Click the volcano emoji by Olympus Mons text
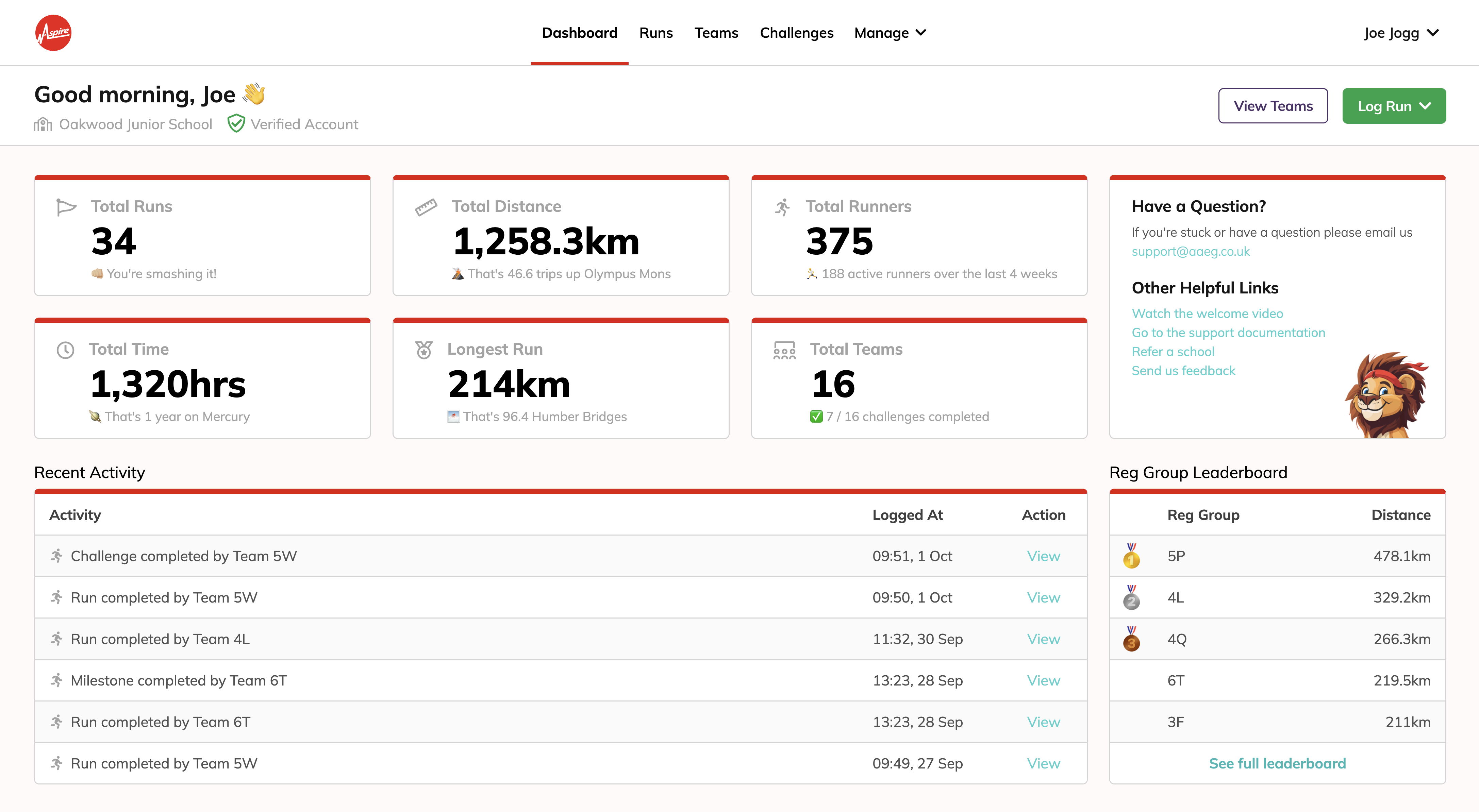Viewport: 1479px width, 812px height. 458,274
